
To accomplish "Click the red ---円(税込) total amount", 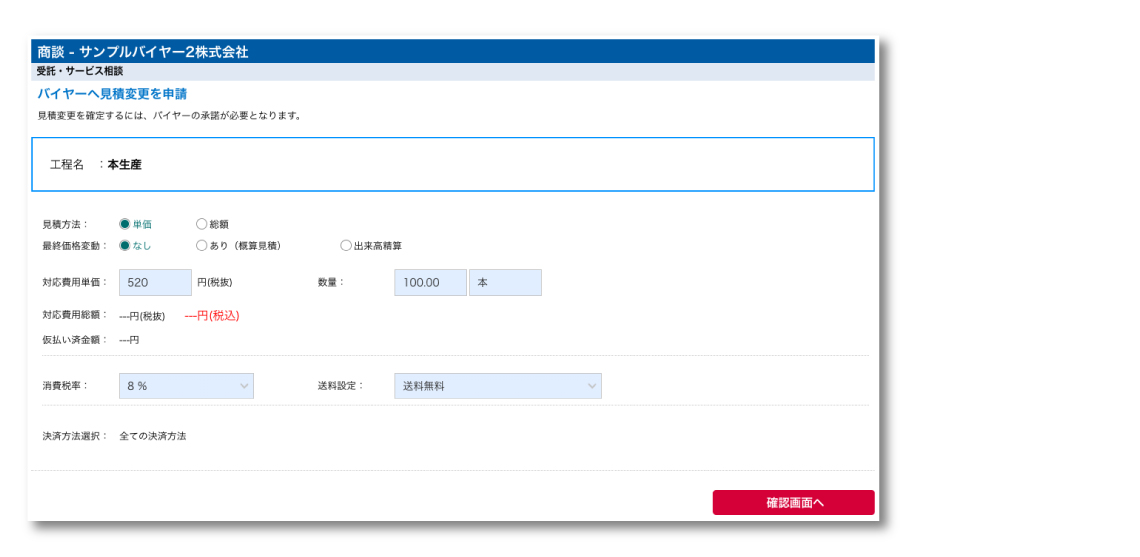I will tap(212, 316).
